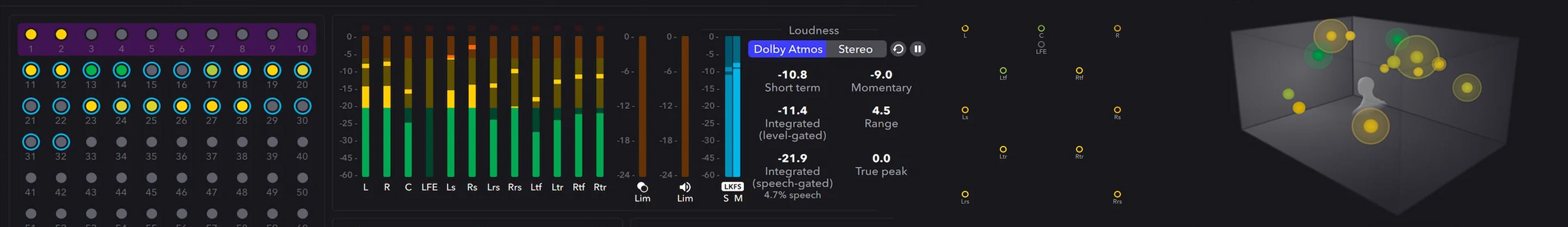Screen dimensions: 1568x227
Task: Select object 13 green indicator
Action: 91,70
